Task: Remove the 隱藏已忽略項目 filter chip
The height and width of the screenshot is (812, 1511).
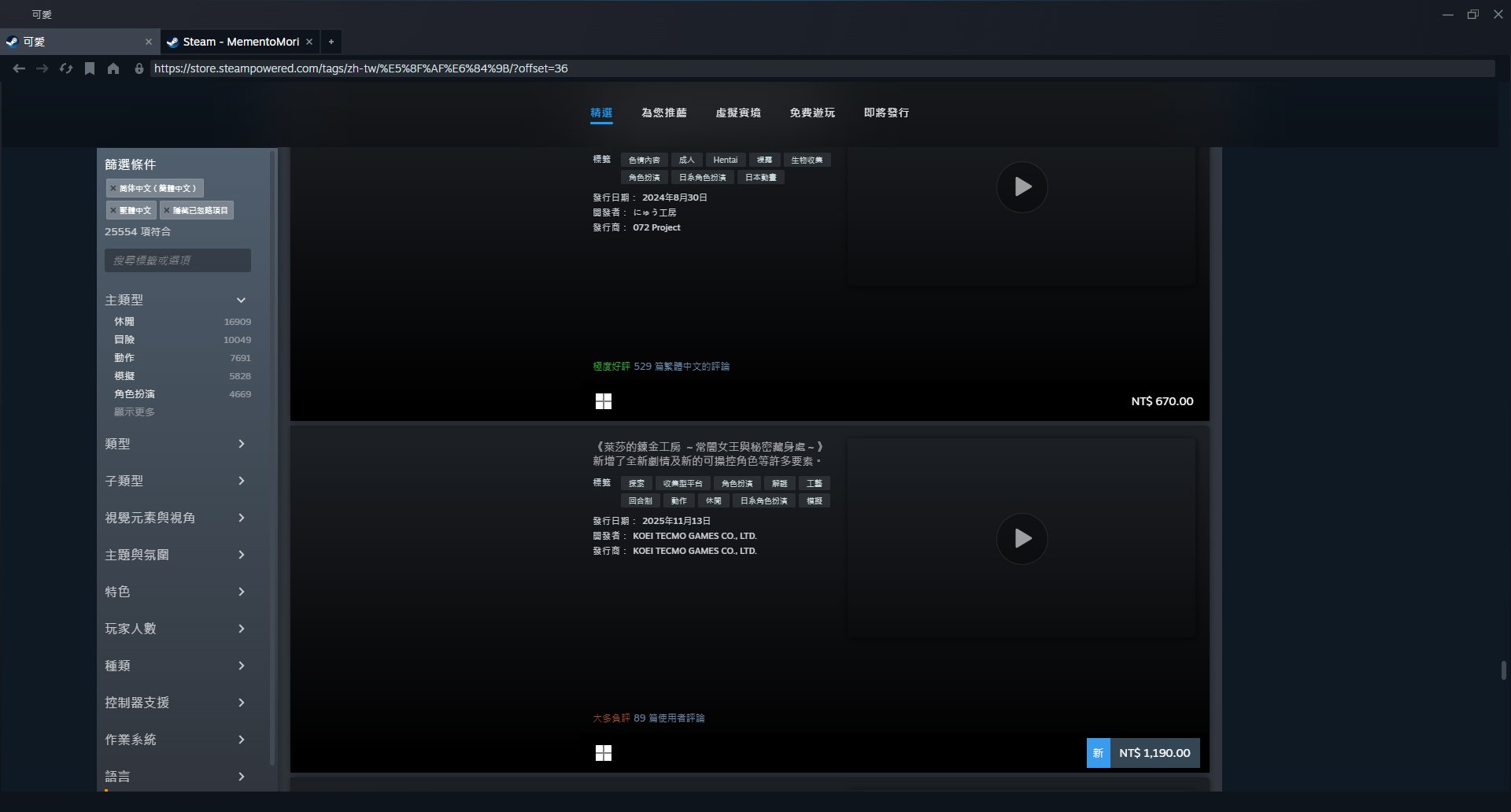Action: pyautogui.click(x=167, y=211)
